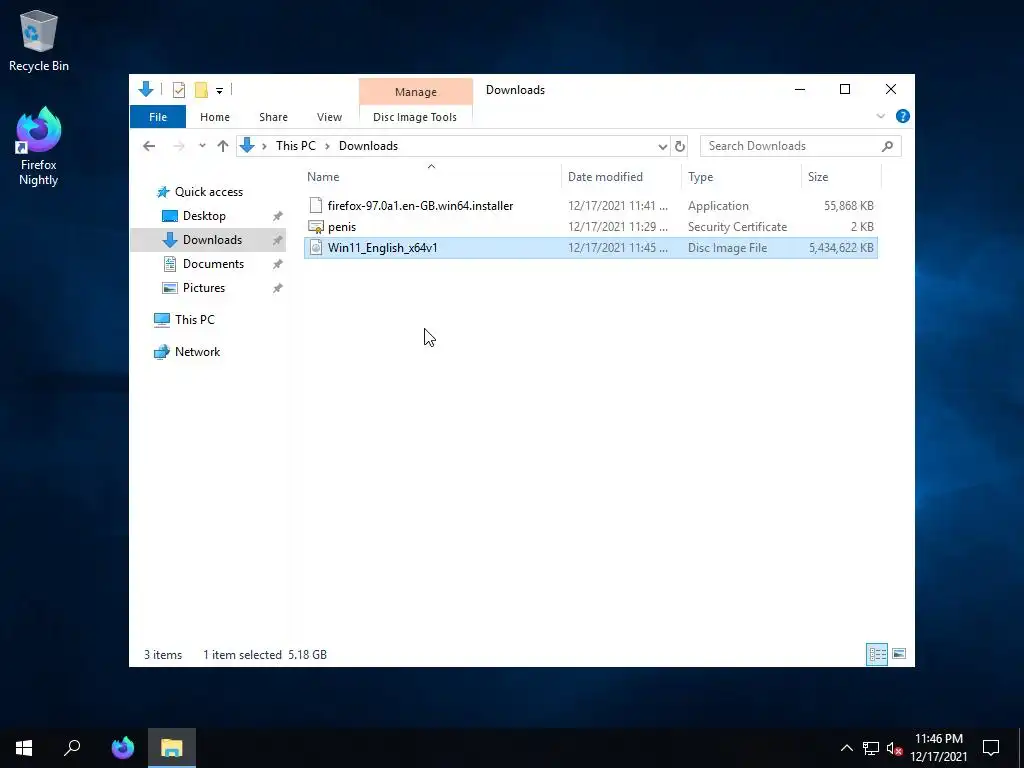
Task: Switch to Details view layout button
Action: pos(876,654)
